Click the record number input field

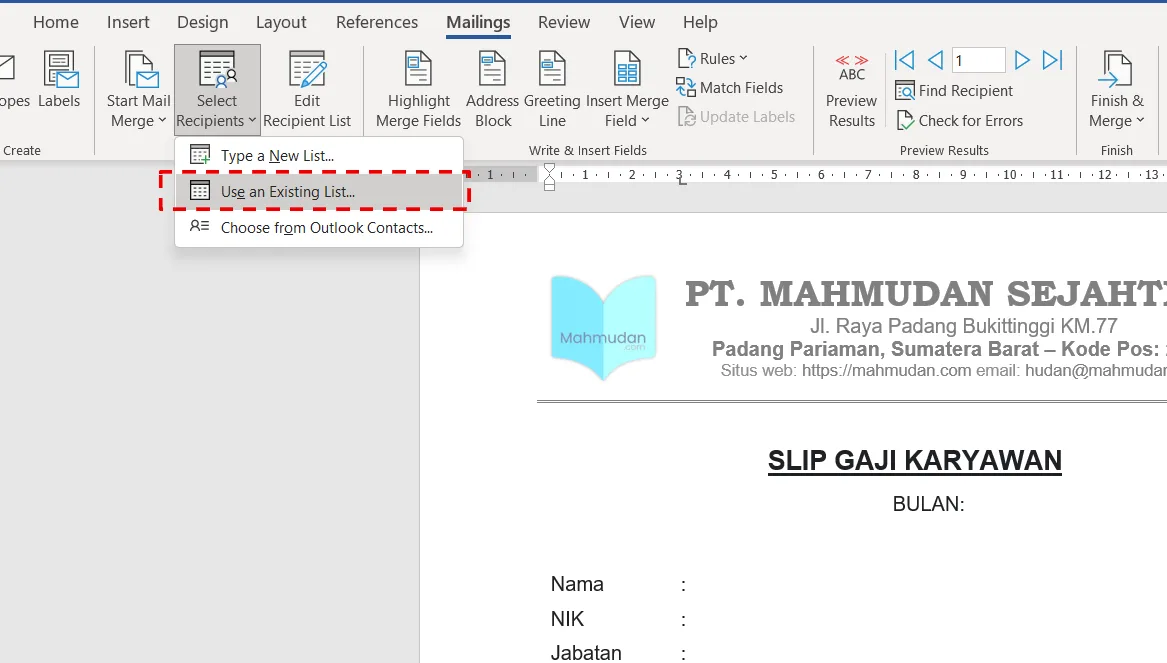979,60
